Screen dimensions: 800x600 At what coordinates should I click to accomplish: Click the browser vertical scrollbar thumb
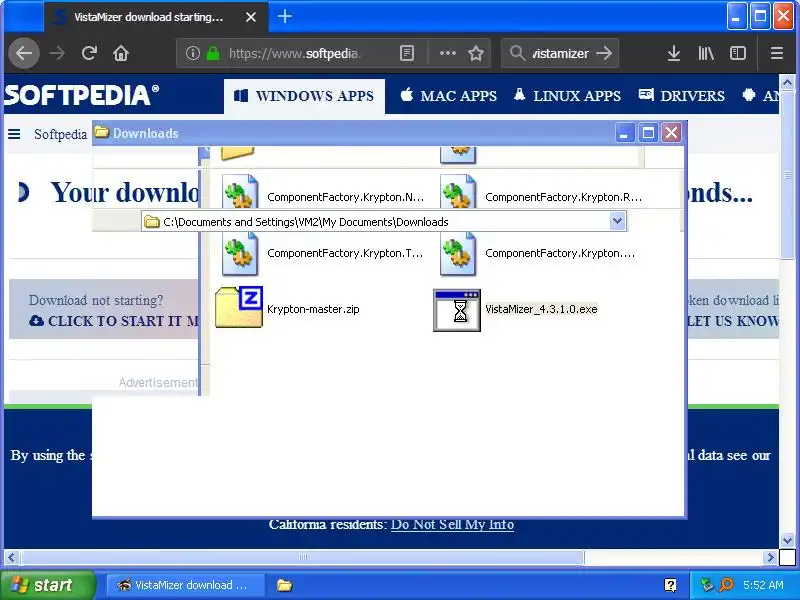pyautogui.click(x=787, y=174)
